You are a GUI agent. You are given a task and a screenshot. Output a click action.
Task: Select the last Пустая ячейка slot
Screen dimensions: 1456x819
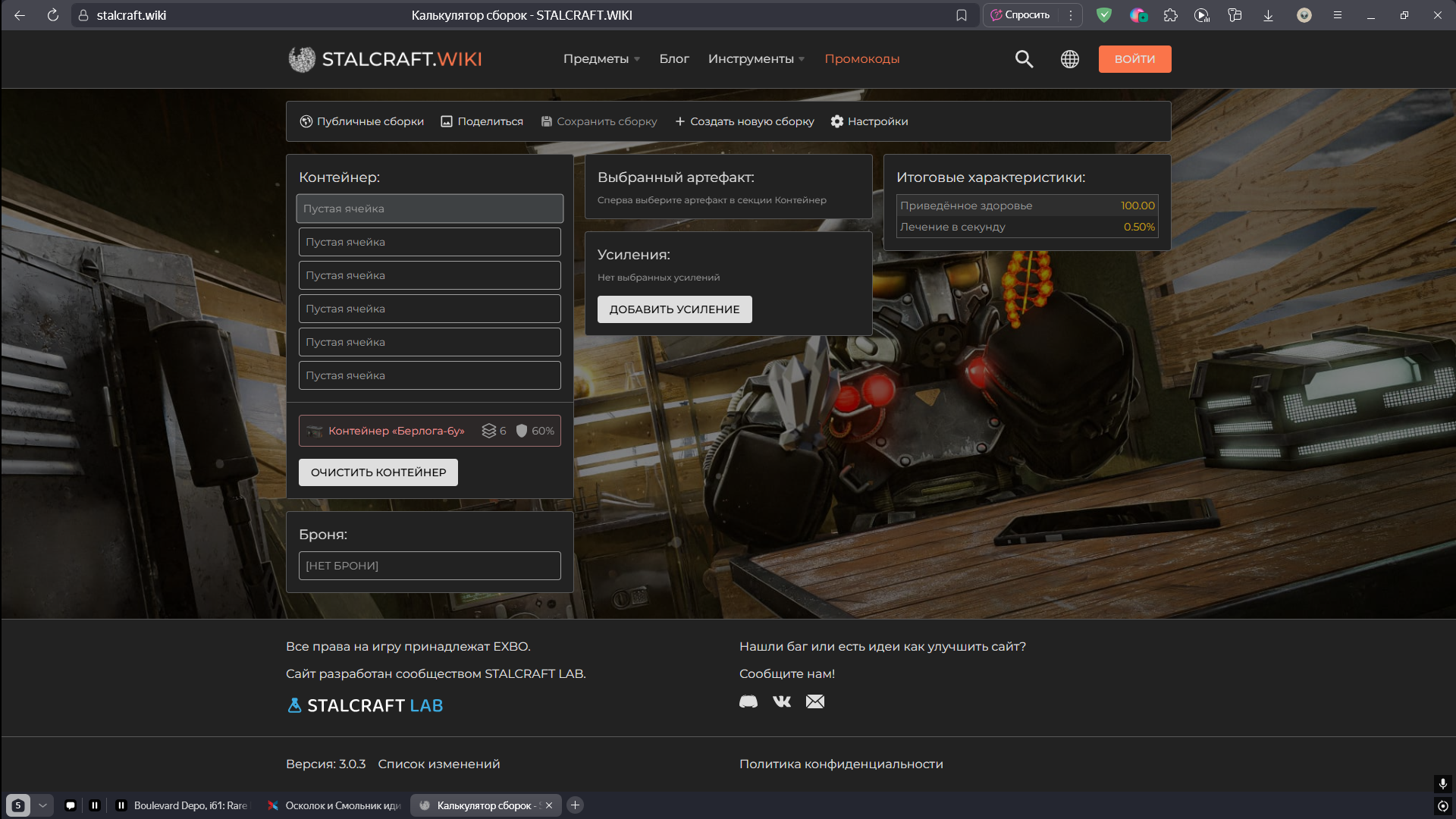429,375
